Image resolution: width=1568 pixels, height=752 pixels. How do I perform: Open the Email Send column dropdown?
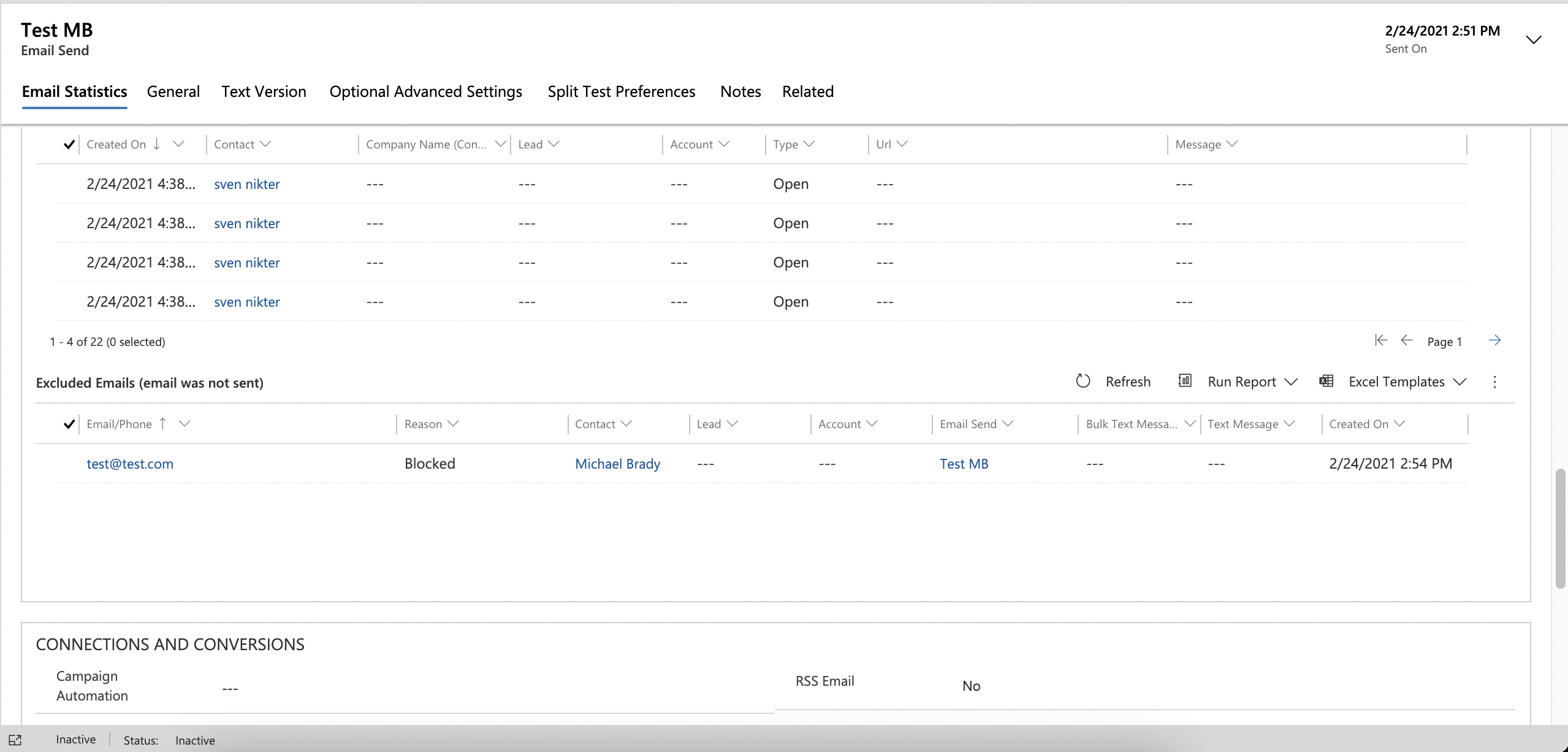pos(1008,424)
